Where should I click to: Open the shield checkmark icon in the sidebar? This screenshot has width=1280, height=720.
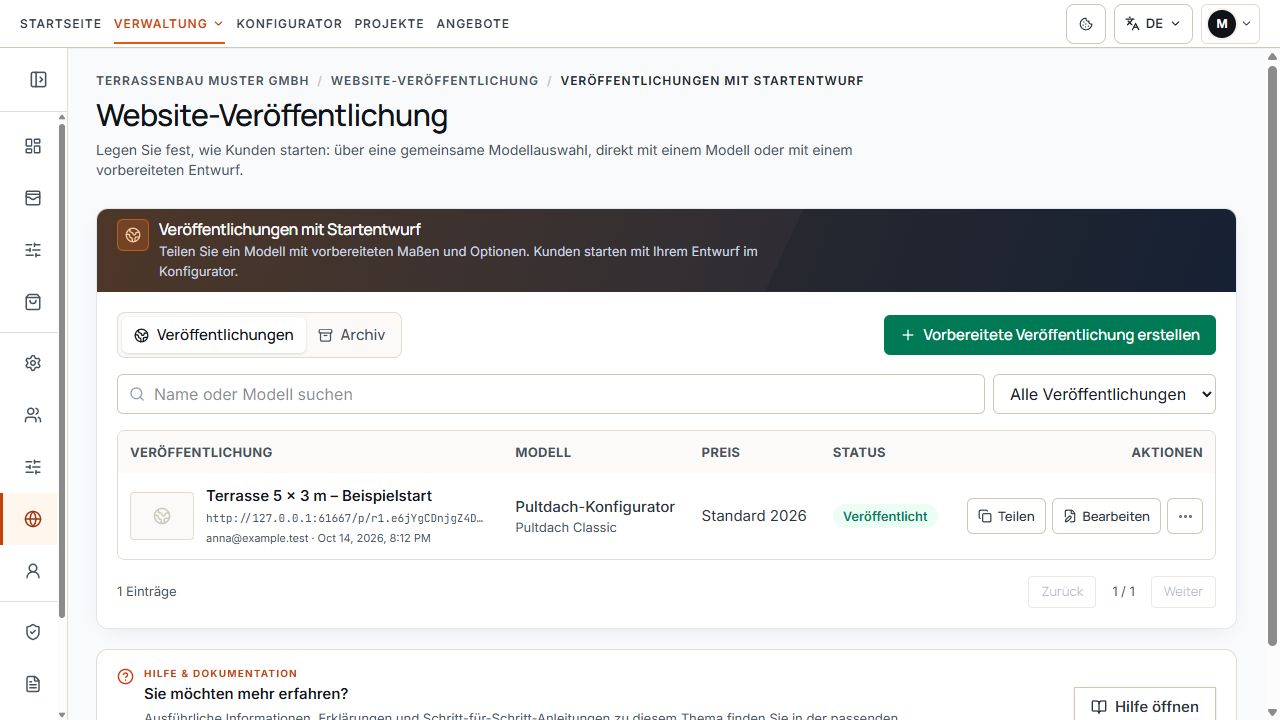[33, 632]
